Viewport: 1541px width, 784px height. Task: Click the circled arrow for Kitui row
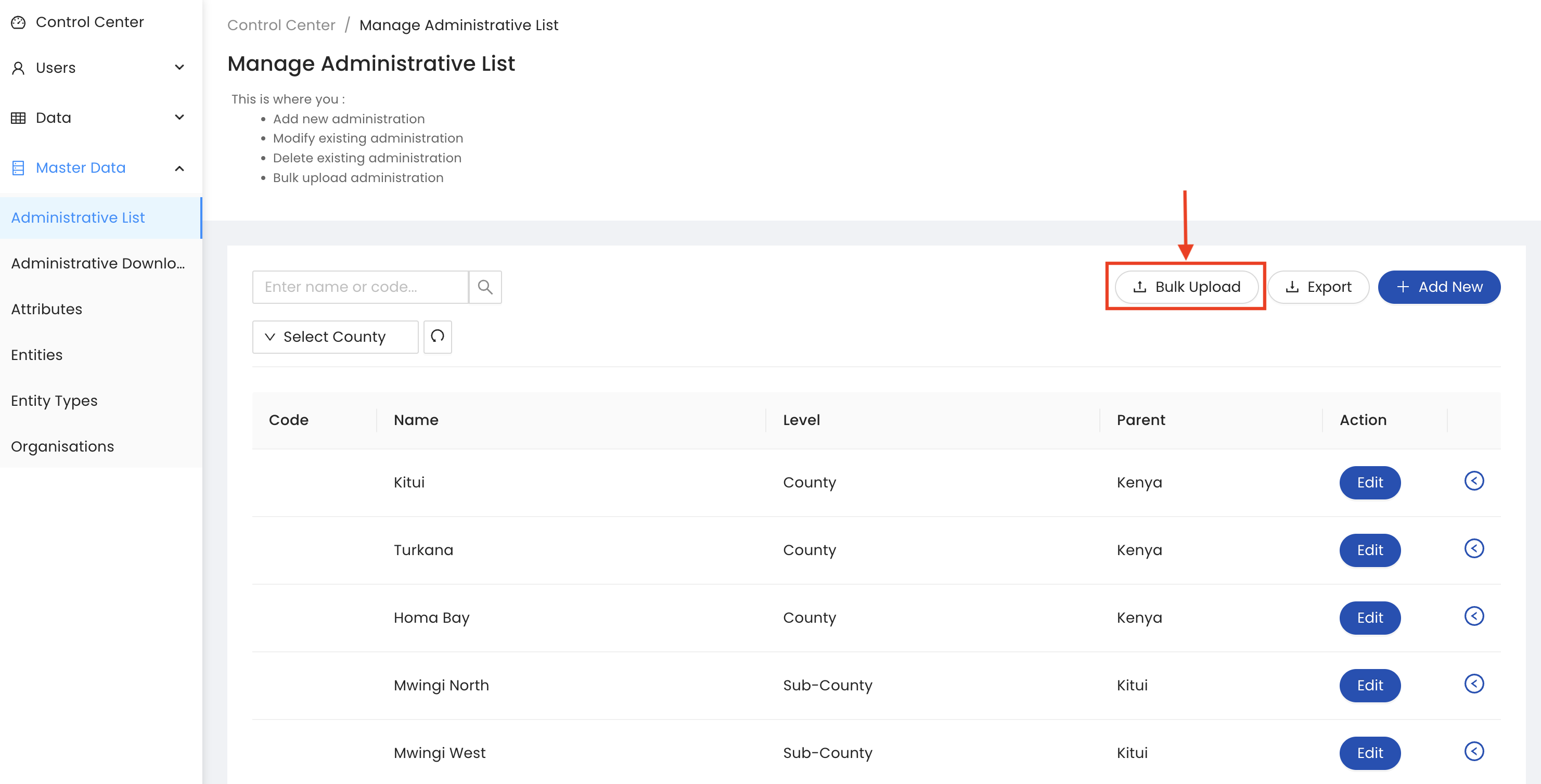tap(1473, 481)
